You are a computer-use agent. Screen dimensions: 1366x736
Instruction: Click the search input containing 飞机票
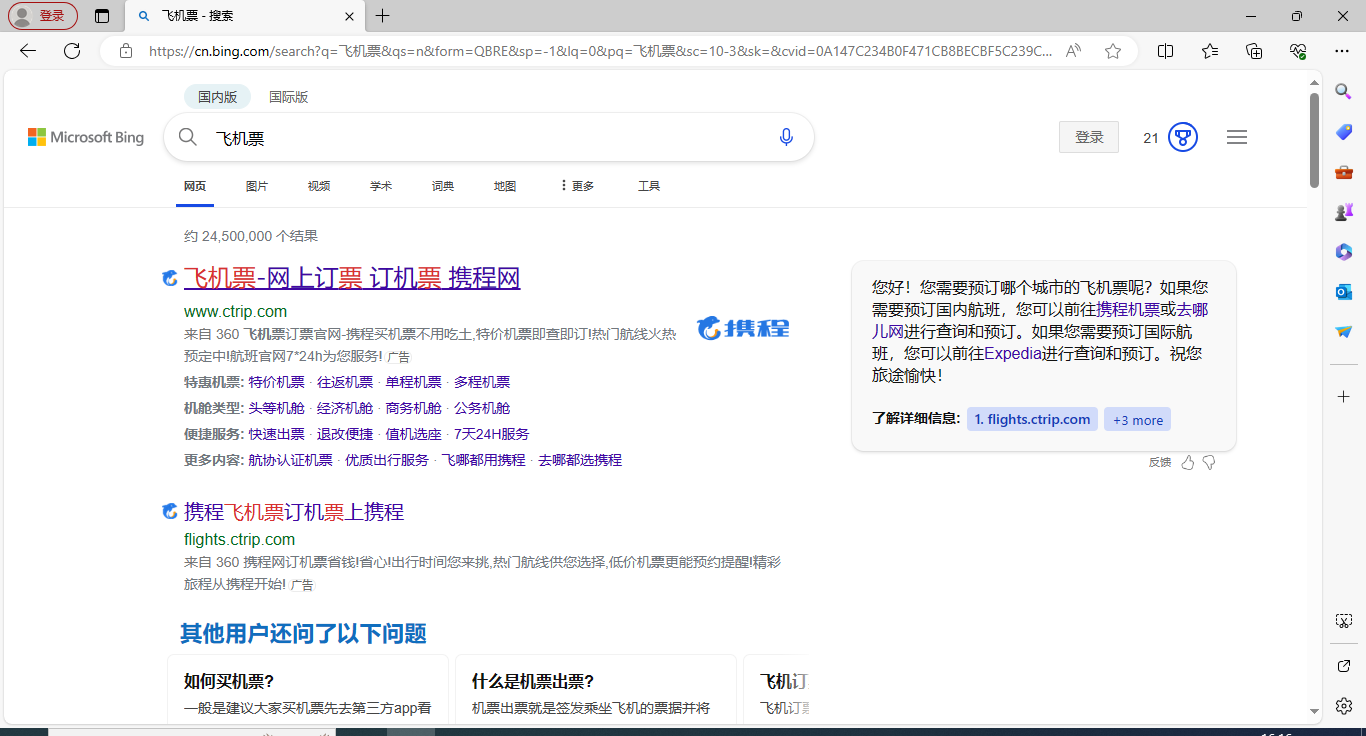[x=490, y=138]
